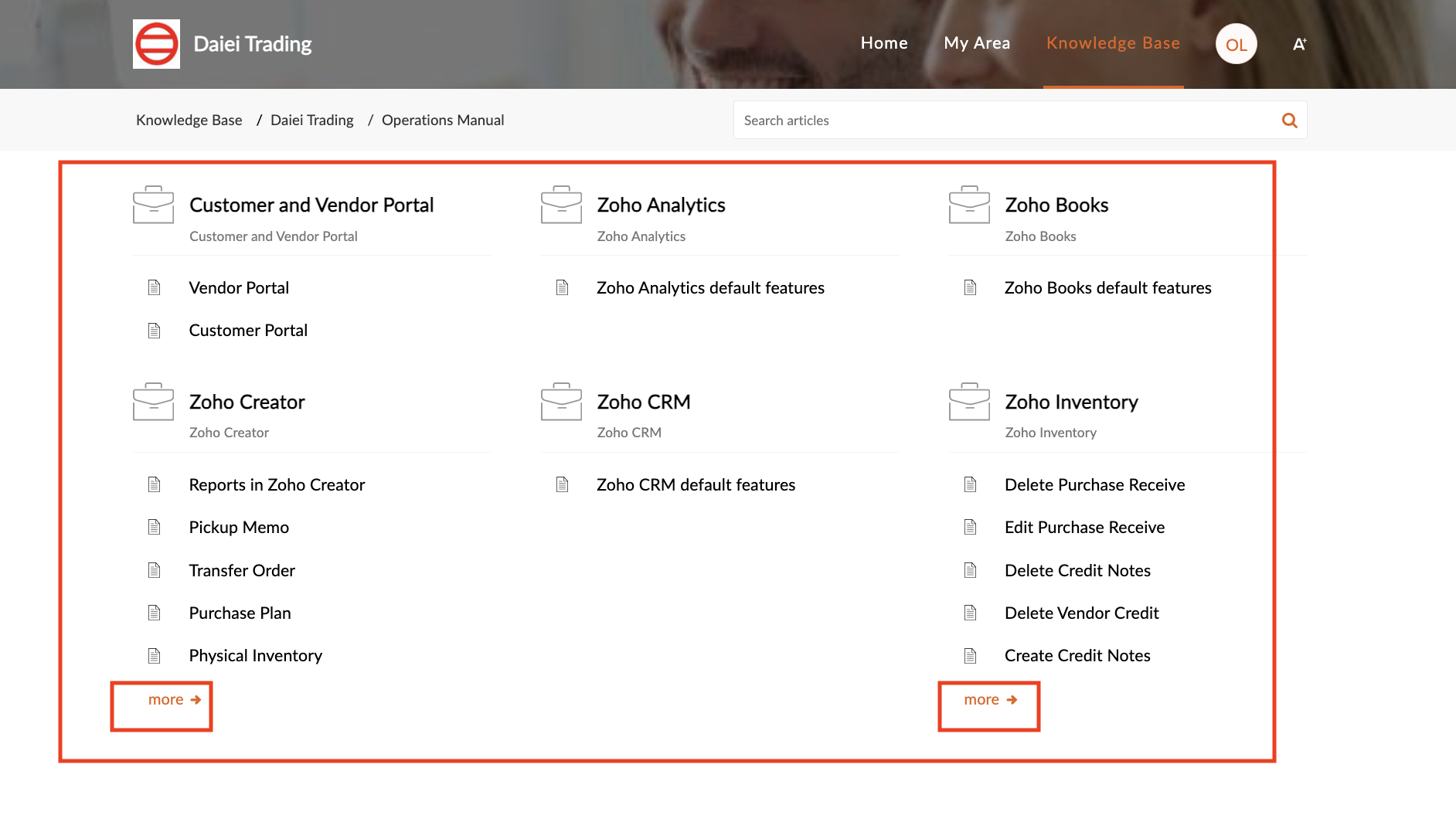Click the font size A+ icon
Image resolution: width=1456 pixels, height=839 pixels.
1299,44
